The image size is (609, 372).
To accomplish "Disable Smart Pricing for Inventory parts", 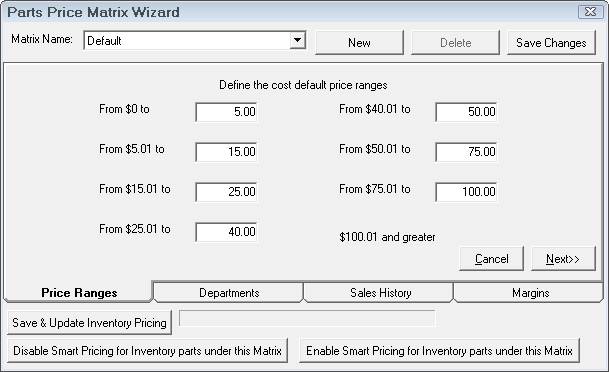I will coord(147,351).
